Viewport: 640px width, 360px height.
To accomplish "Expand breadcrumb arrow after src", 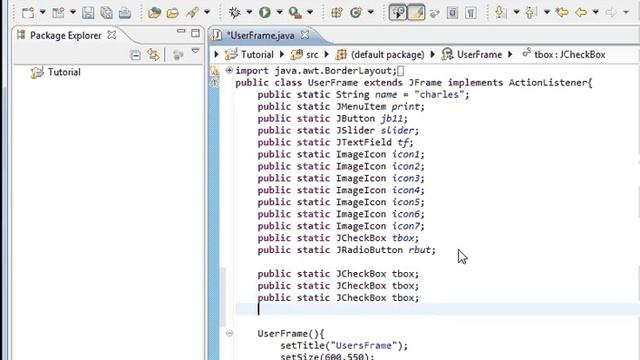I will 326,55.
